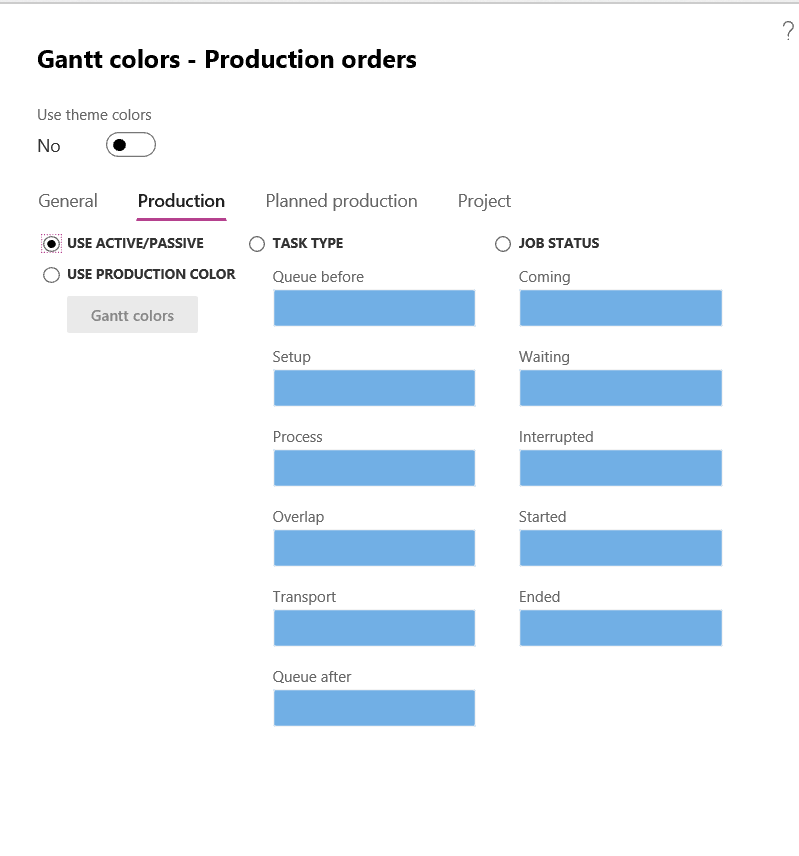Click the Setup color swatch
This screenshot has width=799, height=856.
pyautogui.click(x=374, y=388)
